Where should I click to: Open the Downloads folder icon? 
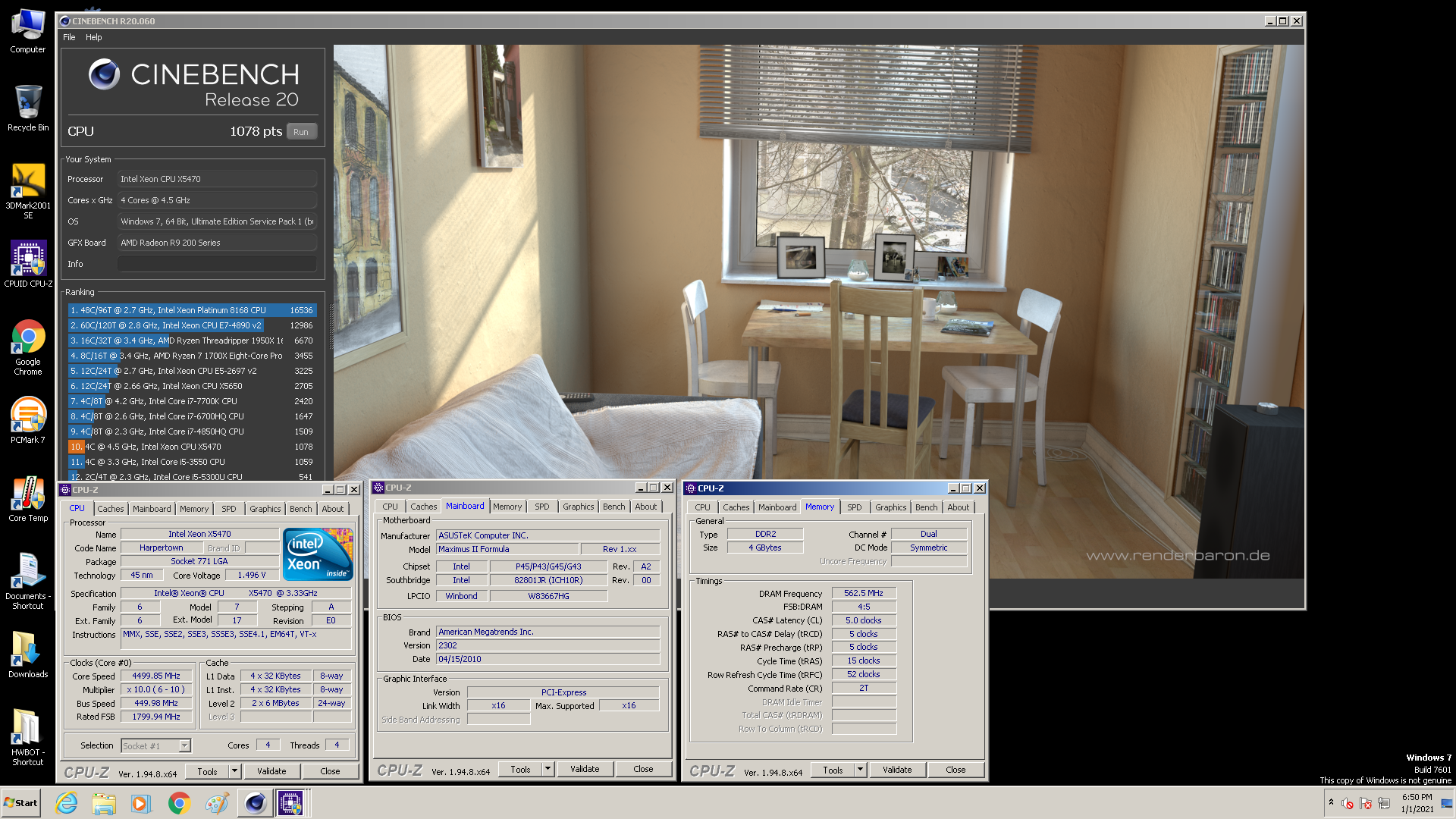(28, 655)
